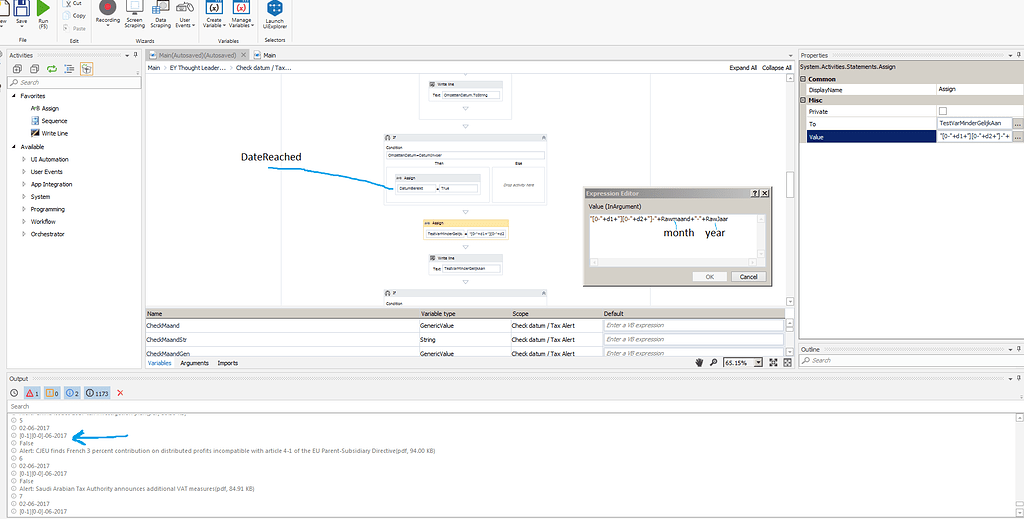
Task: Collapse the Favorites tree node
Action: coord(14,96)
